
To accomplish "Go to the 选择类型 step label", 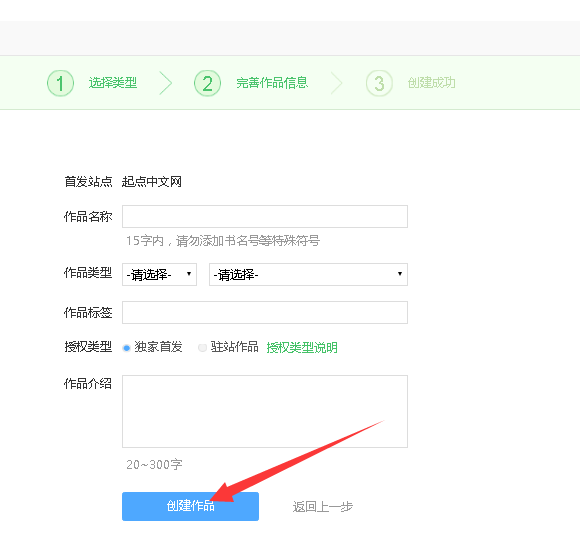I will tap(113, 83).
